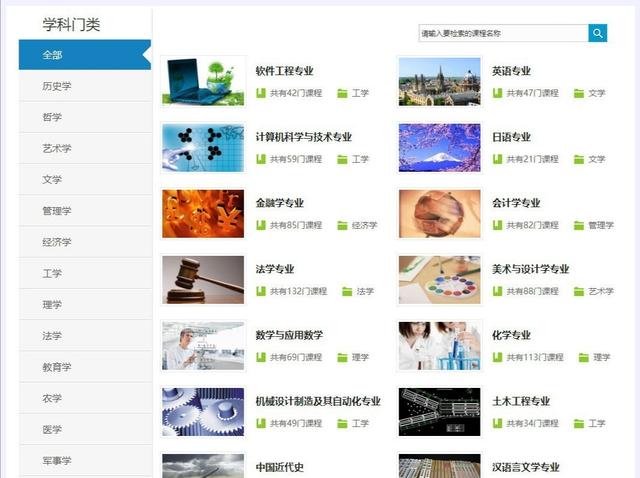640x478 pixels.
Task: Click the book icon beside 共有85门课程
Action: pos(261,225)
